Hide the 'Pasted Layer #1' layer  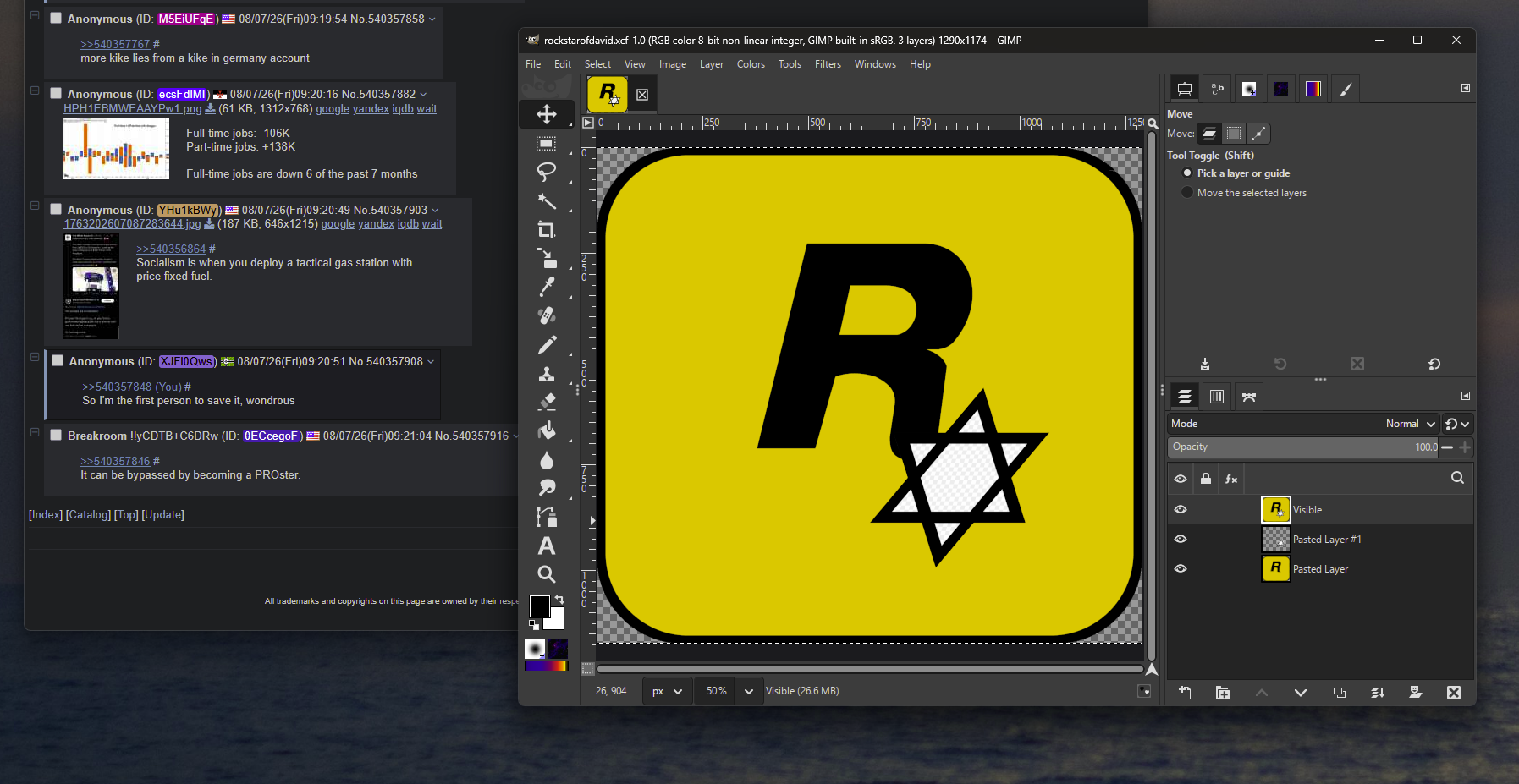(1181, 539)
